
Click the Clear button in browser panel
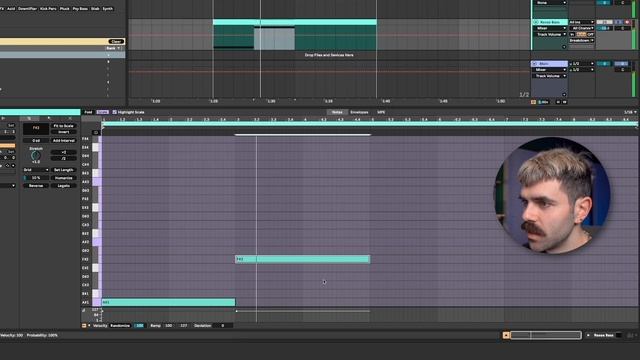tap(116, 41)
